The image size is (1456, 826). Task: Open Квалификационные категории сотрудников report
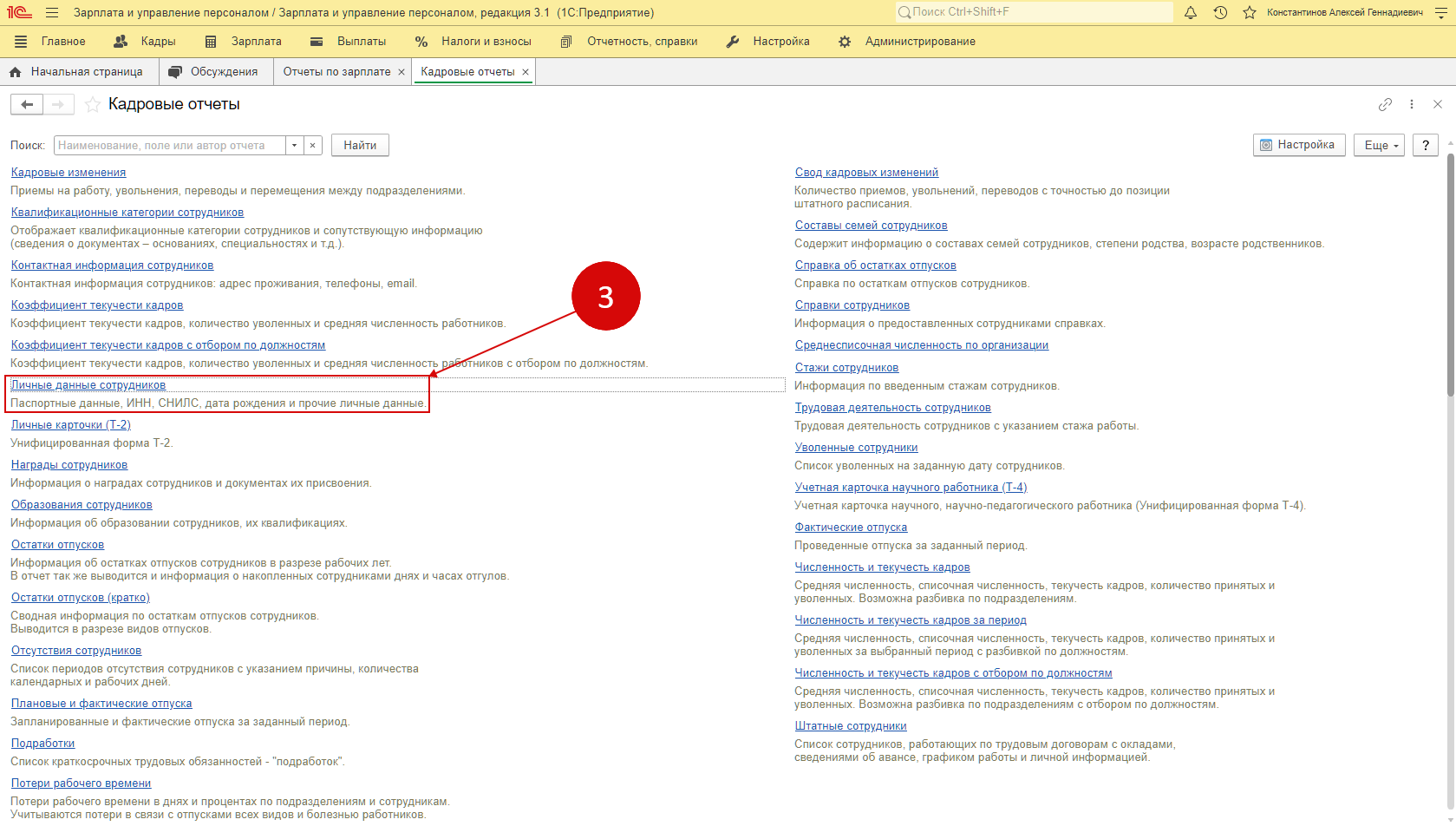point(127,213)
